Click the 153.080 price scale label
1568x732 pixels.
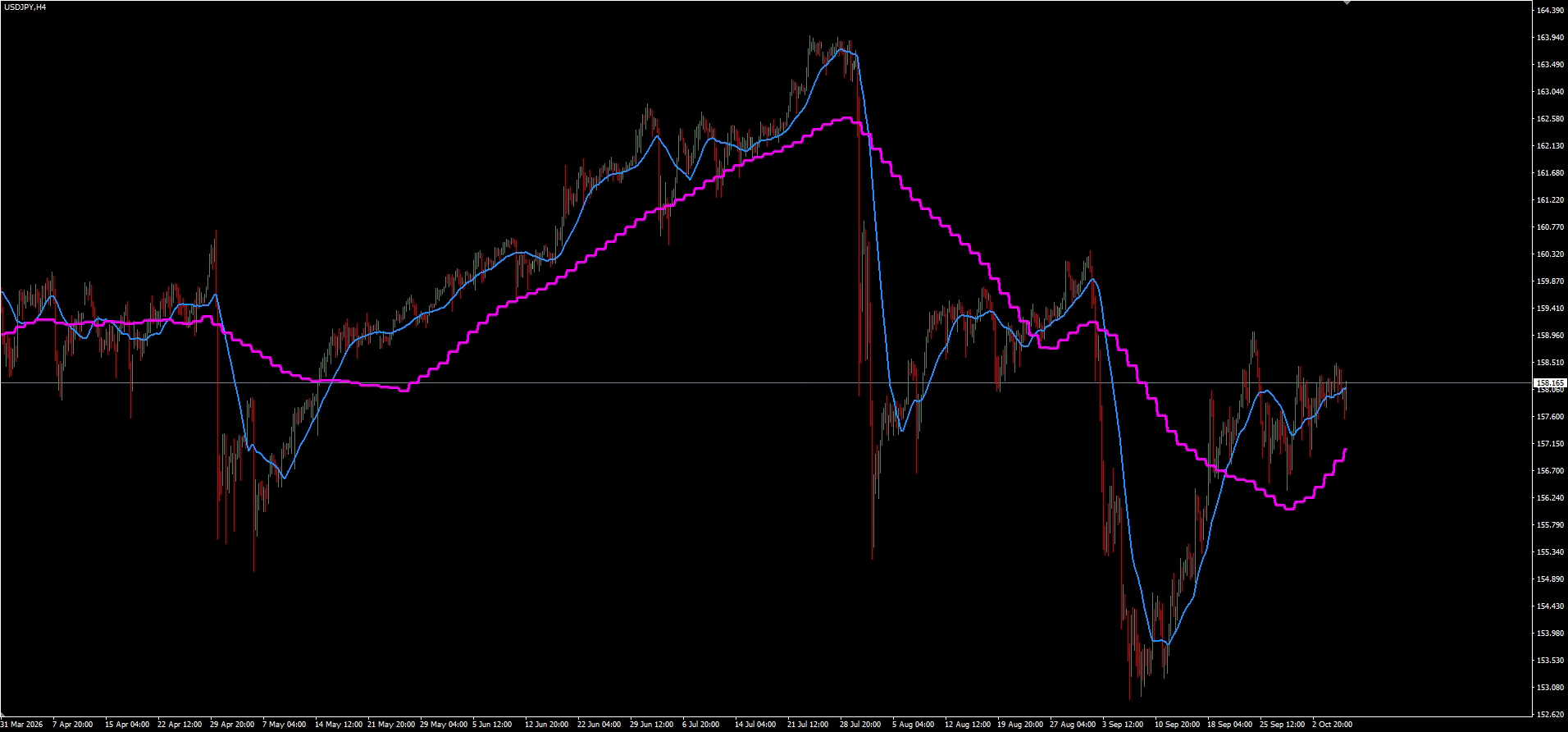[1549, 687]
